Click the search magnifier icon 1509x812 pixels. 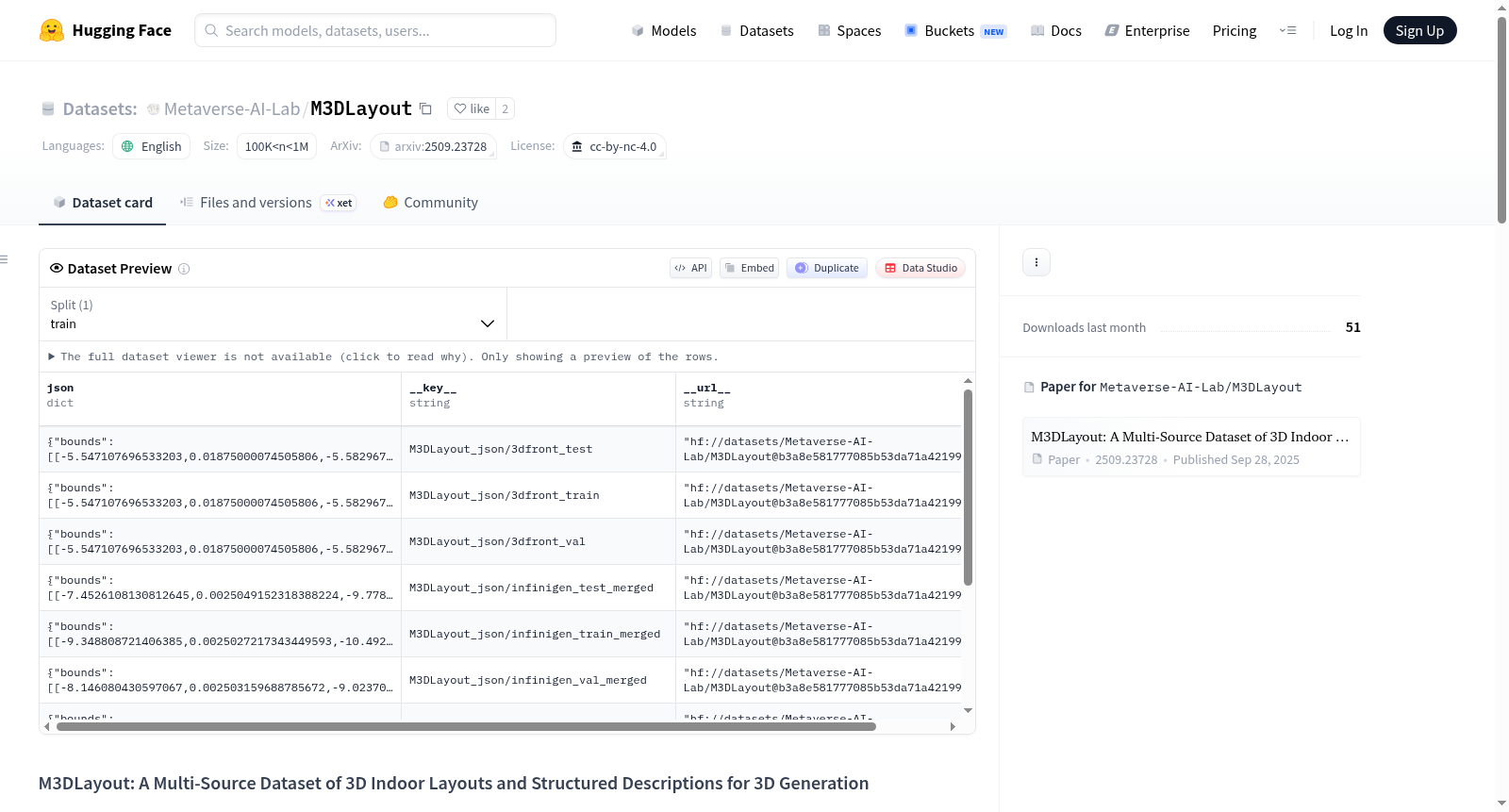point(211,30)
